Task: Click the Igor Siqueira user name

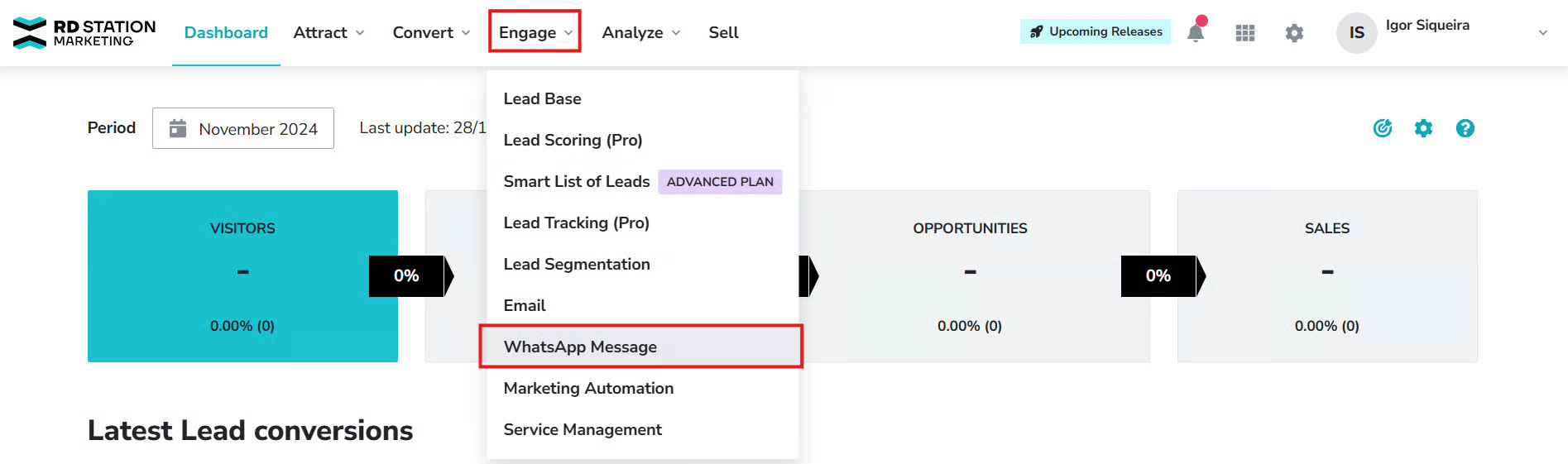Action: coord(1427,25)
